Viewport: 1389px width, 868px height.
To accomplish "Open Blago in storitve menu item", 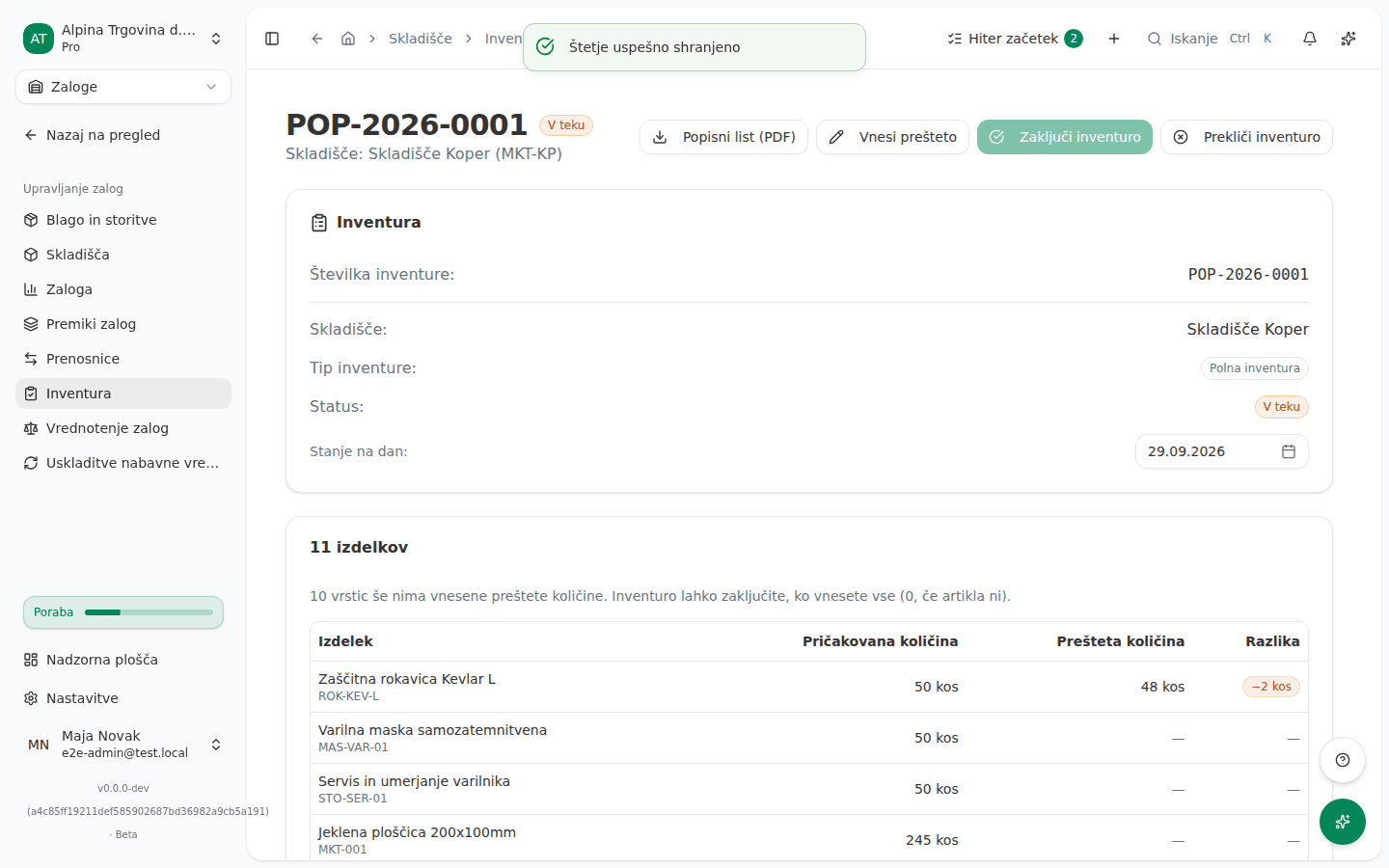I will point(123,220).
